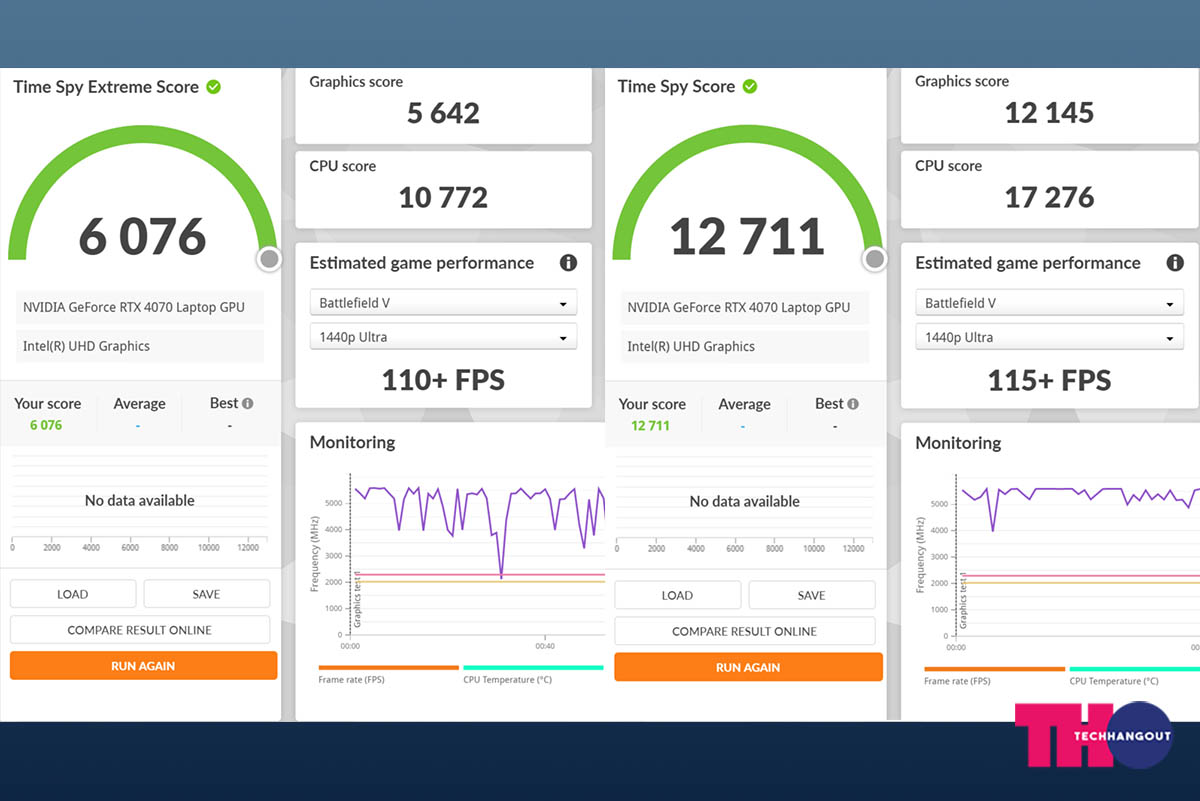The width and height of the screenshot is (1200, 801).
Task: Click No data available in Time Spy Extreme chart
Action: [x=140, y=500]
